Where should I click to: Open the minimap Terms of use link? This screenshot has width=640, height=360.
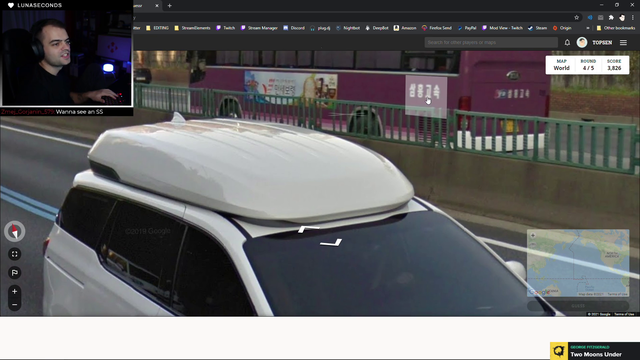(x=617, y=294)
